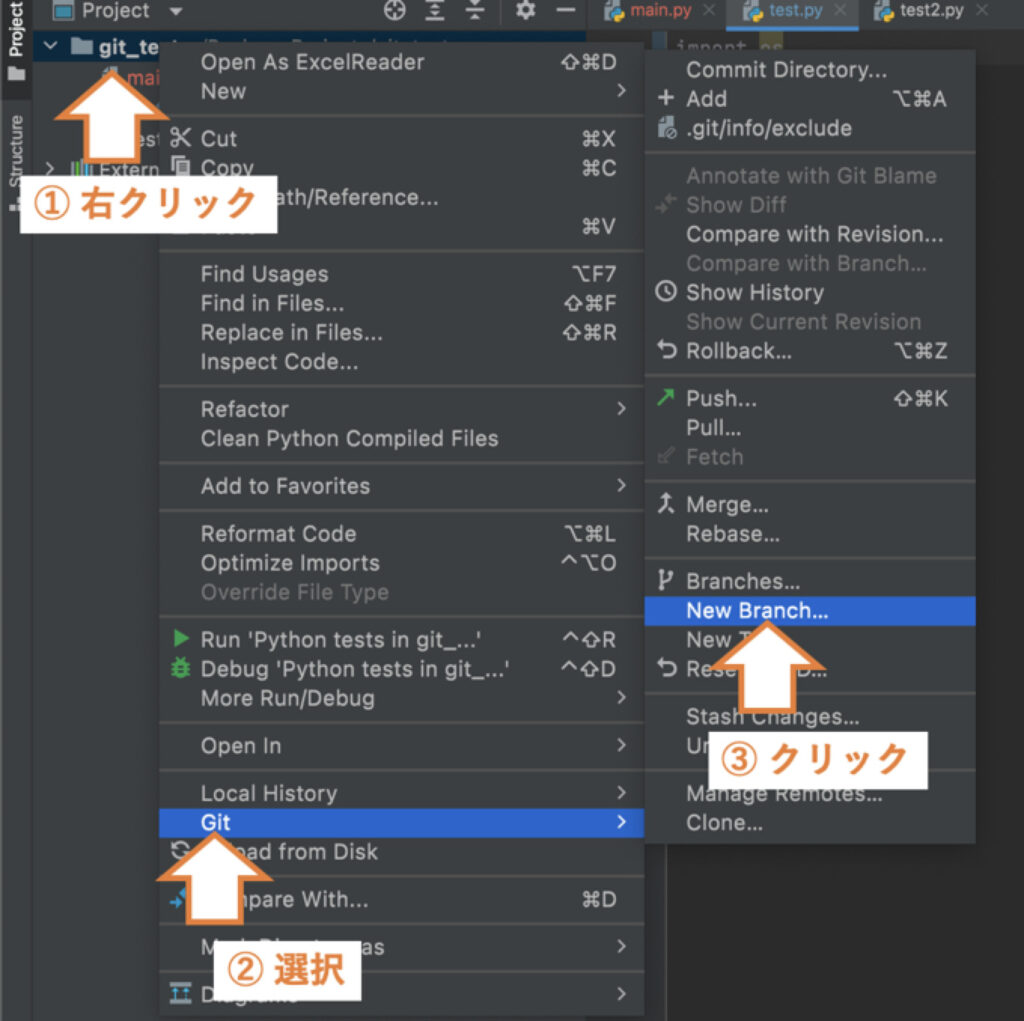Hide the Project panel with minus icon

[x=566, y=11]
